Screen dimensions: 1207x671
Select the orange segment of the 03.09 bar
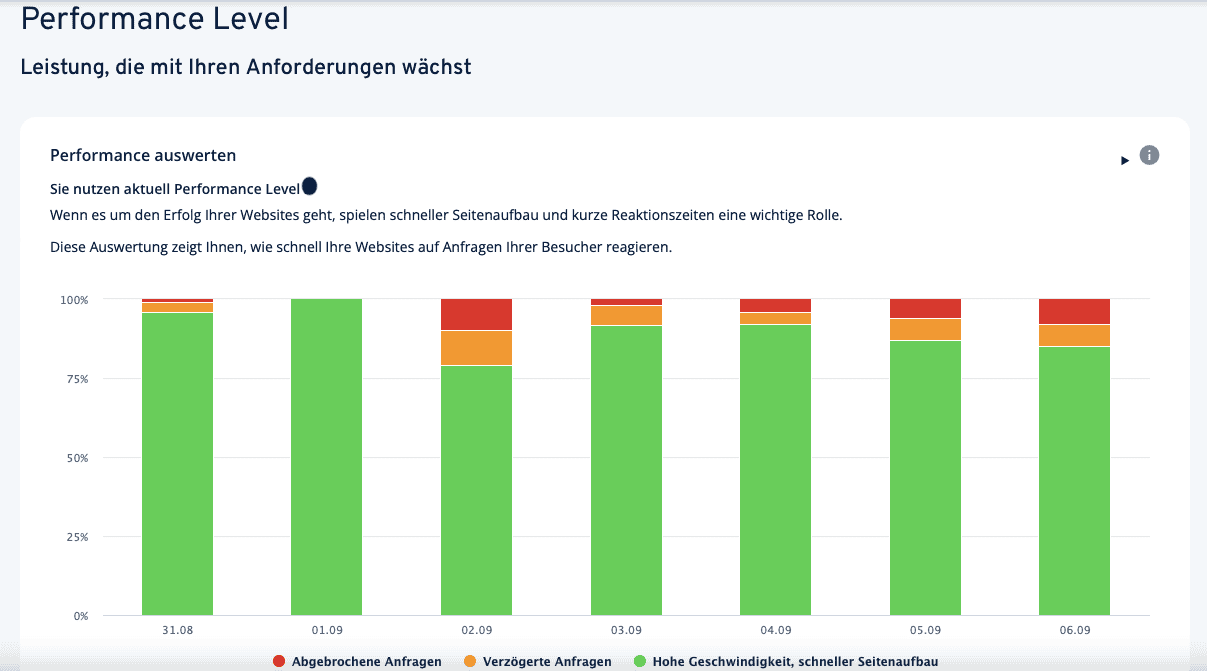coord(626,315)
